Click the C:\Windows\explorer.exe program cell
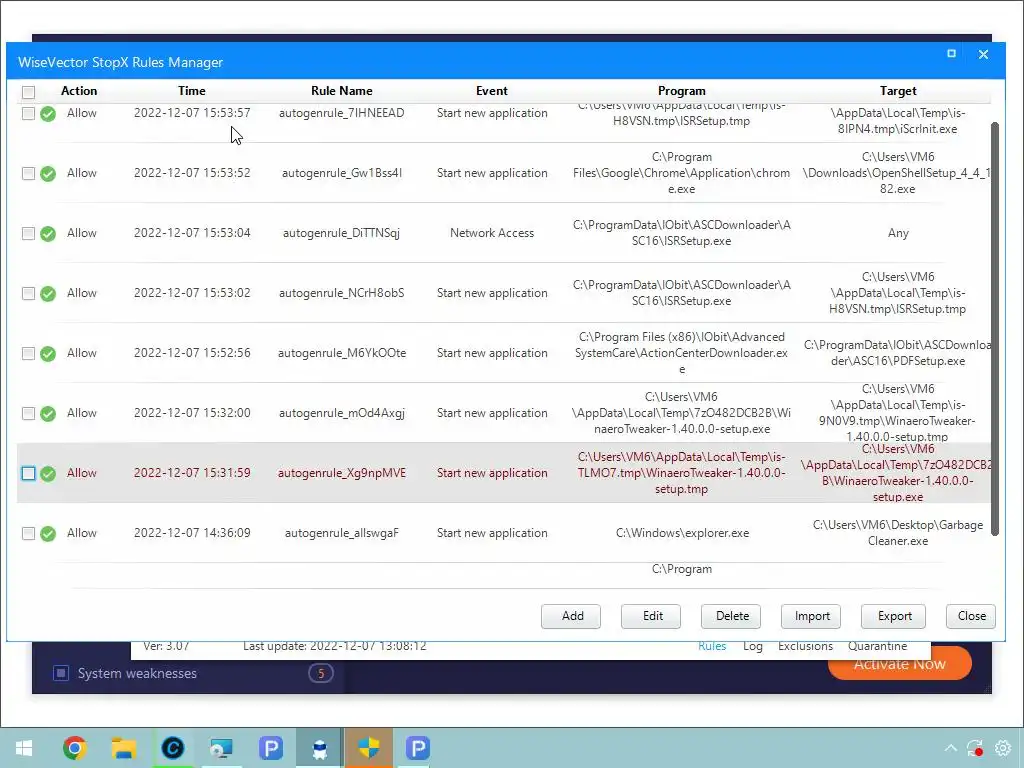The image size is (1024, 768). pyautogui.click(x=682, y=533)
